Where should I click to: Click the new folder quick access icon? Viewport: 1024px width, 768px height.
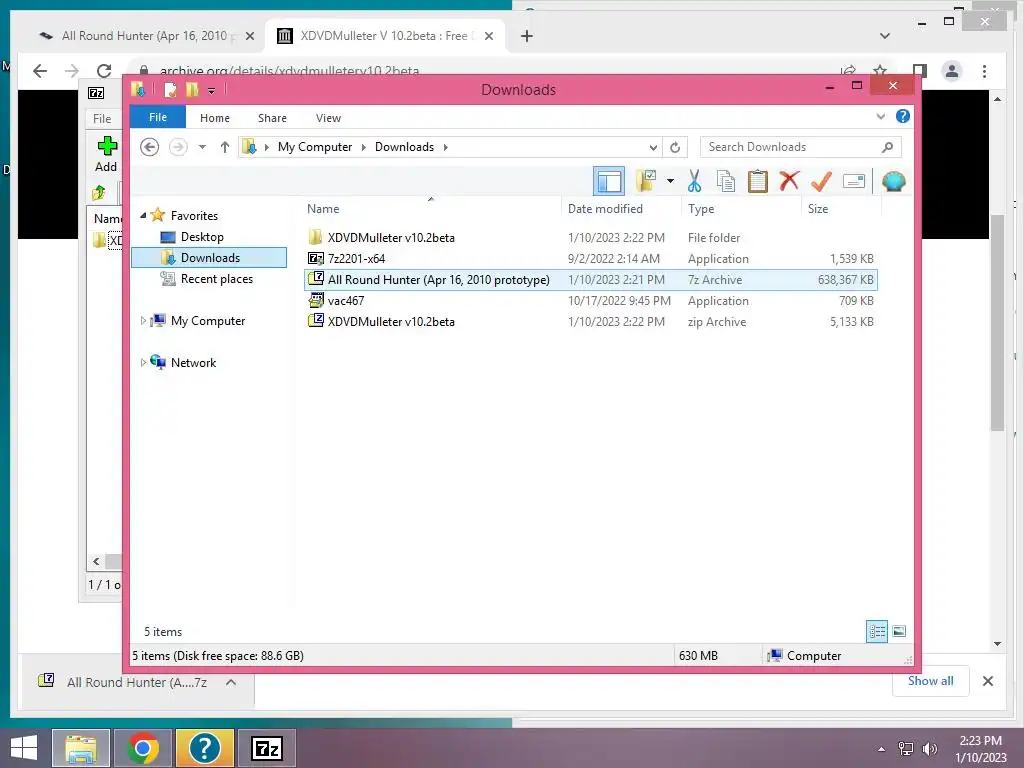(x=192, y=89)
